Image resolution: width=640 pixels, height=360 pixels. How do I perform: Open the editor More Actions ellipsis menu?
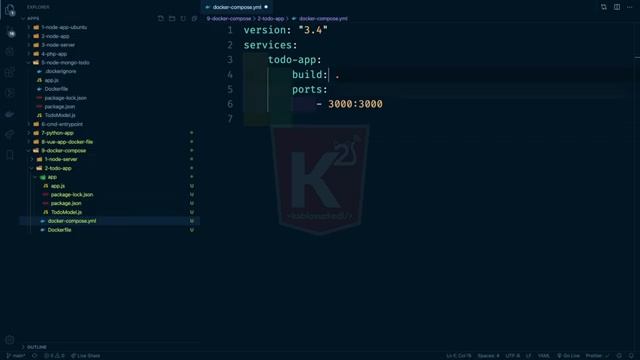coord(629,7)
